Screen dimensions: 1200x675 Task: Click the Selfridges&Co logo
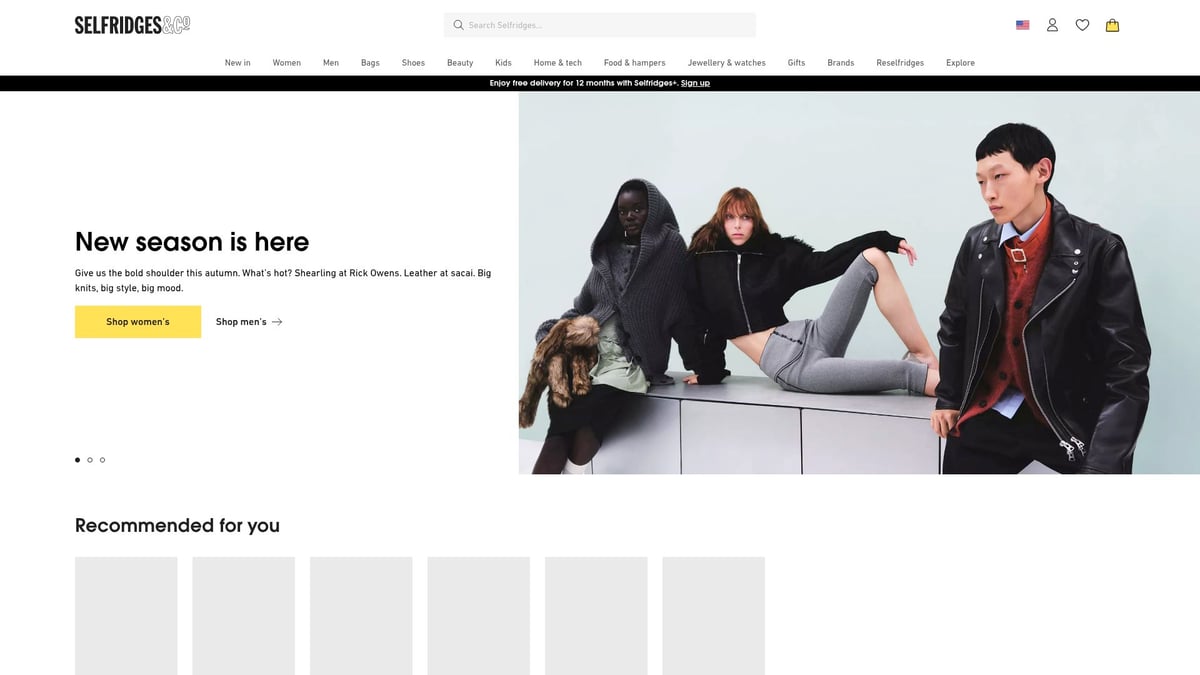click(x=131, y=24)
